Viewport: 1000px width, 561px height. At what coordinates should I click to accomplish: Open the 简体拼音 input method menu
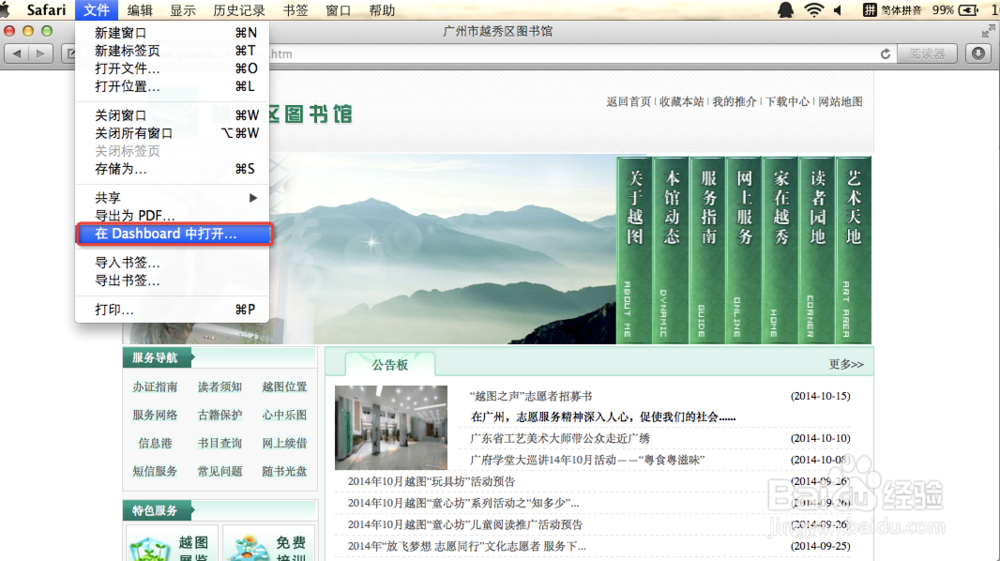[x=892, y=10]
